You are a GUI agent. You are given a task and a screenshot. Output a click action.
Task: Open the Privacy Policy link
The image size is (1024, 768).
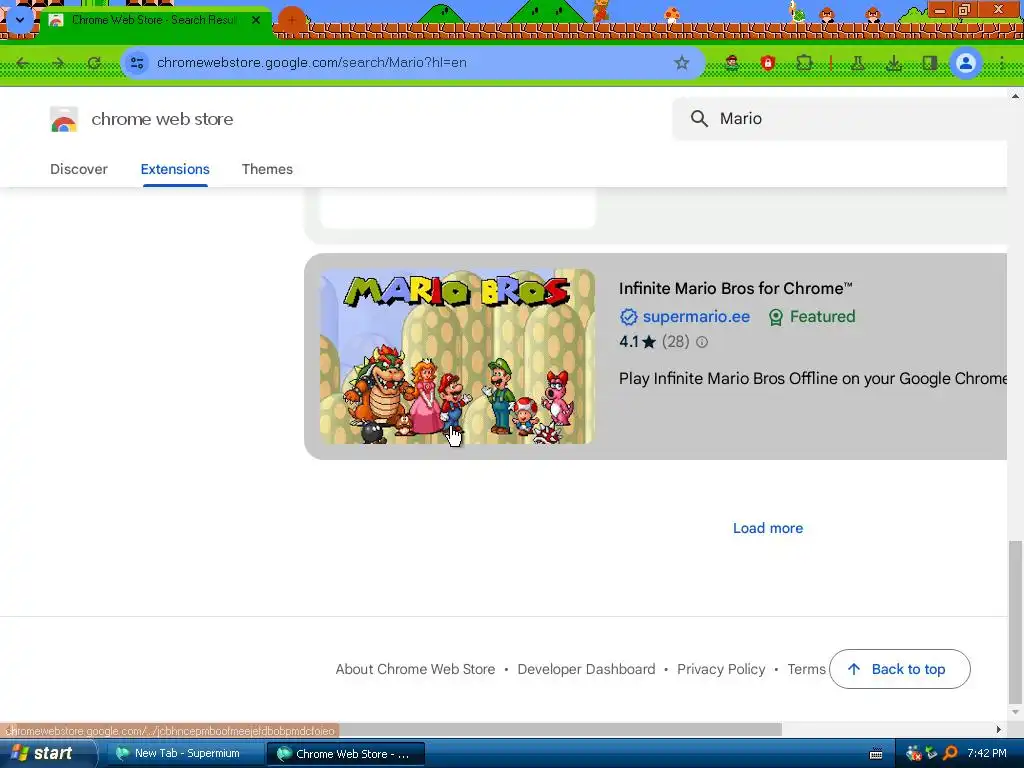point(721,669)
